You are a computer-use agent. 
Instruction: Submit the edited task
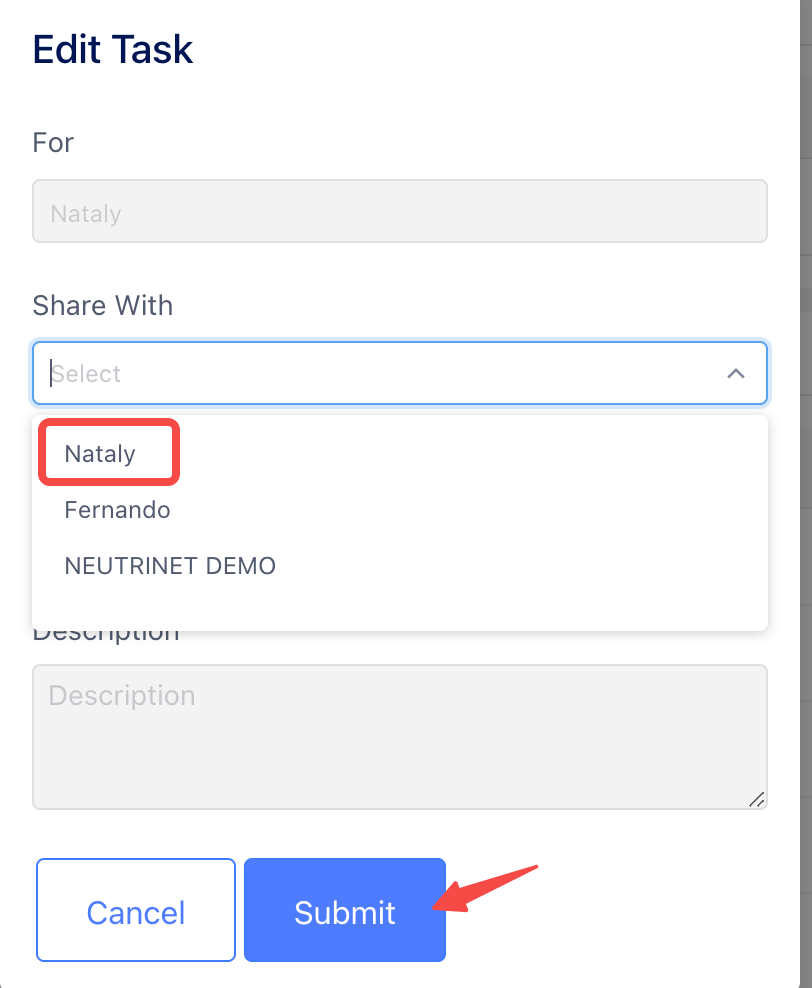[x=345, y=910]
